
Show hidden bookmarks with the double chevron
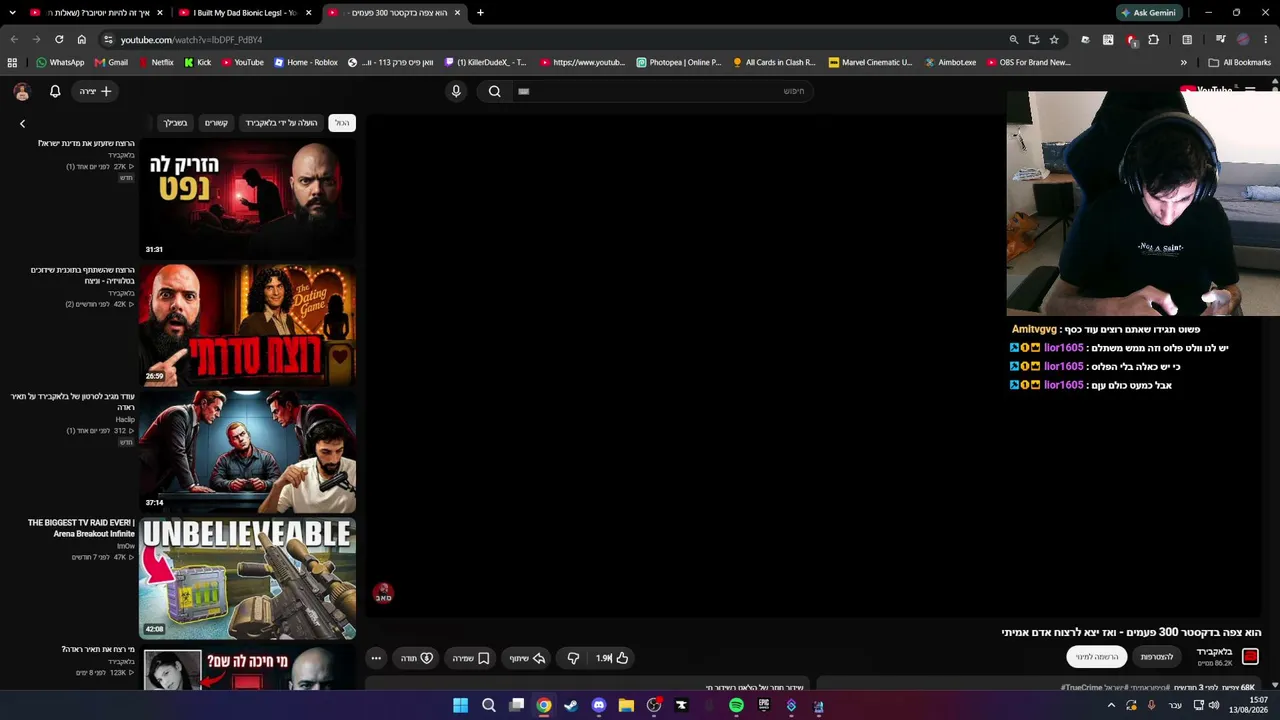coord(1184,62)
